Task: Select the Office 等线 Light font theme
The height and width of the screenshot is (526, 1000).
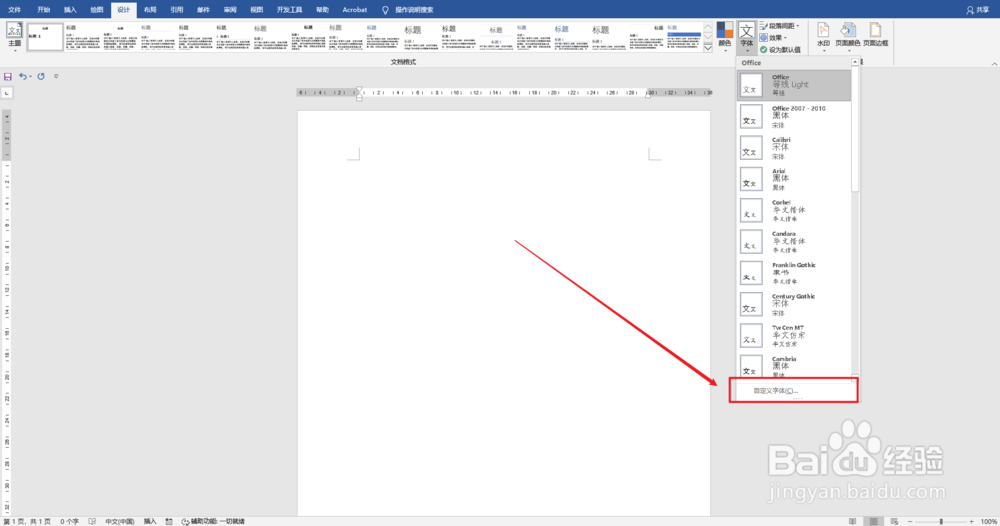Action: (794, 85)
